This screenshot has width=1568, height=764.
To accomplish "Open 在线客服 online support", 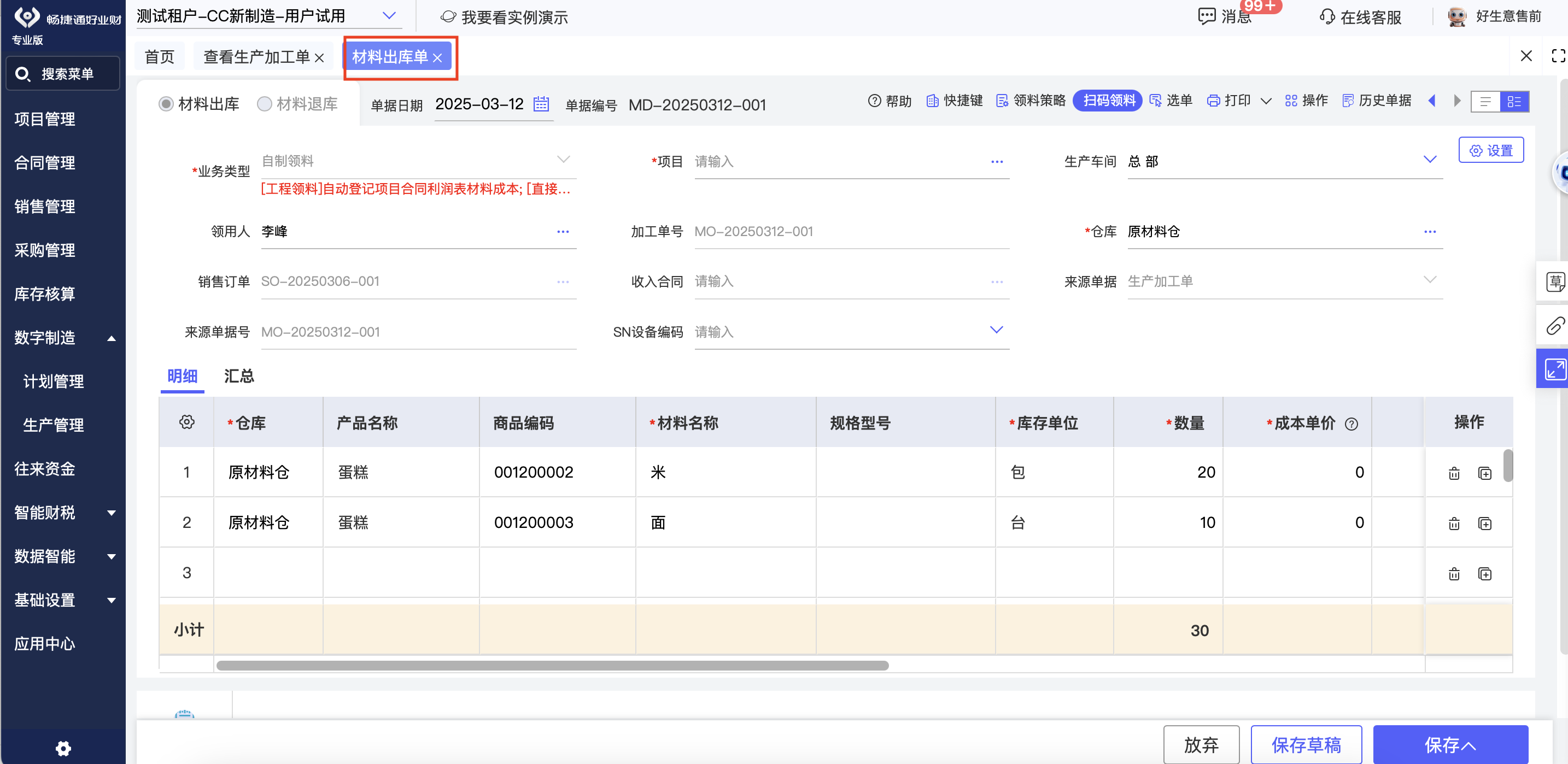I will (1360, 17).
